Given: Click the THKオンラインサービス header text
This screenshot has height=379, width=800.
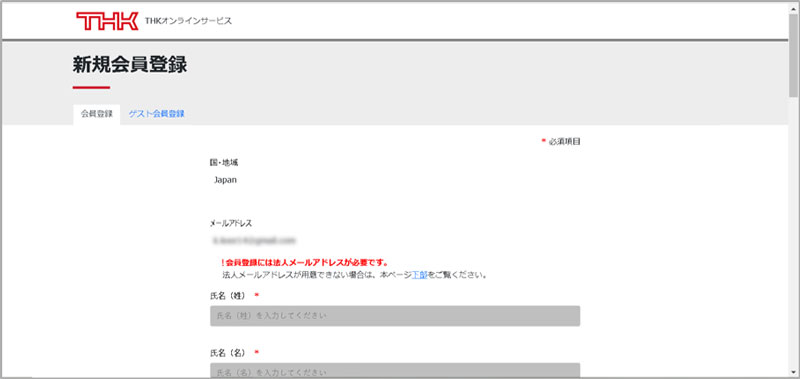Looking at the screenshot, I should tap(188, 21).
